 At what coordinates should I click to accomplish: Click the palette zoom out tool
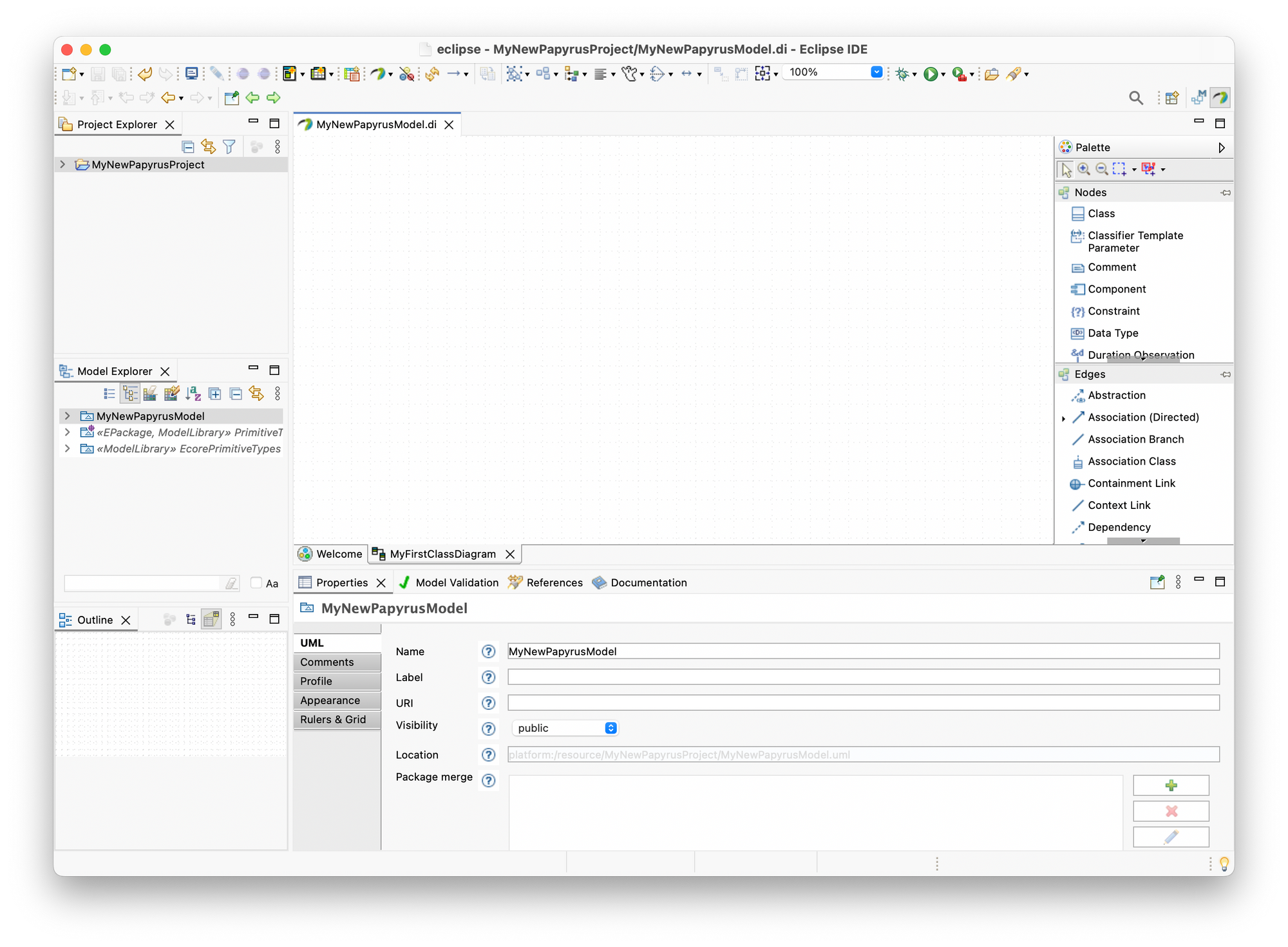(1102, 169)
